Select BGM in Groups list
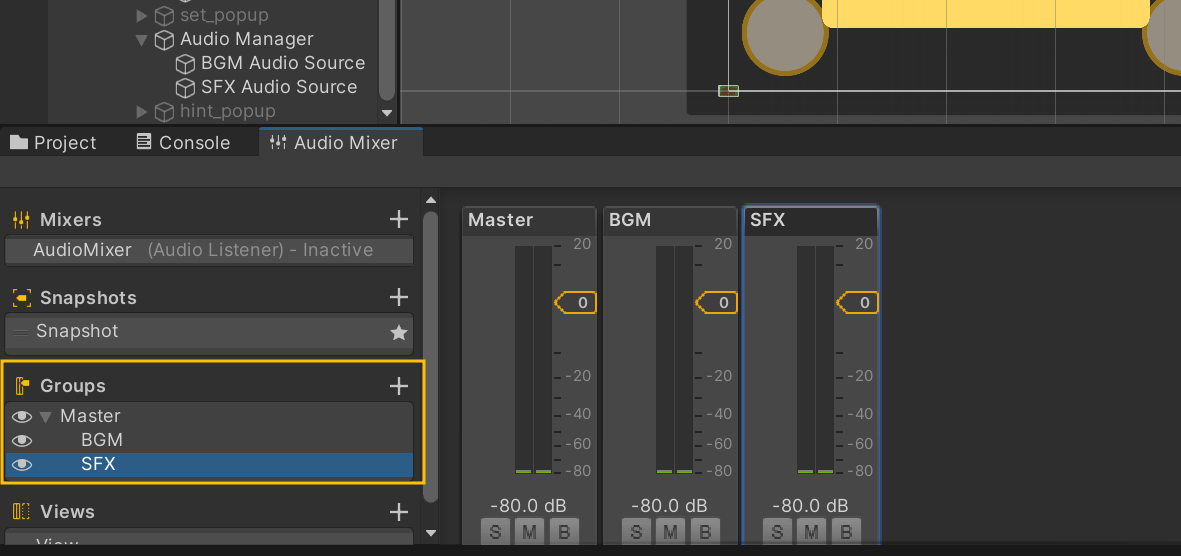The height and width of the screenshot is (556, 1181). [209, 440]
